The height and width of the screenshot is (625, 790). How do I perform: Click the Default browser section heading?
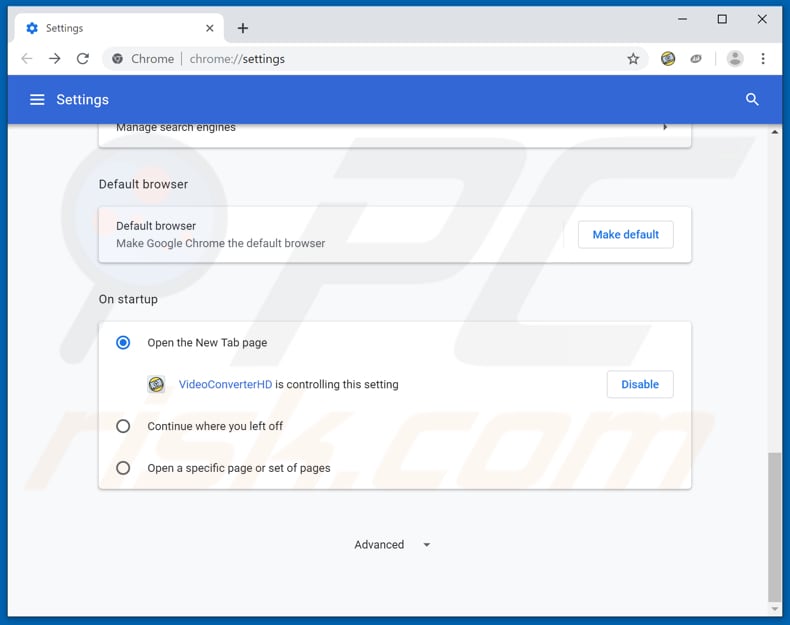click(x=144, y=184)
